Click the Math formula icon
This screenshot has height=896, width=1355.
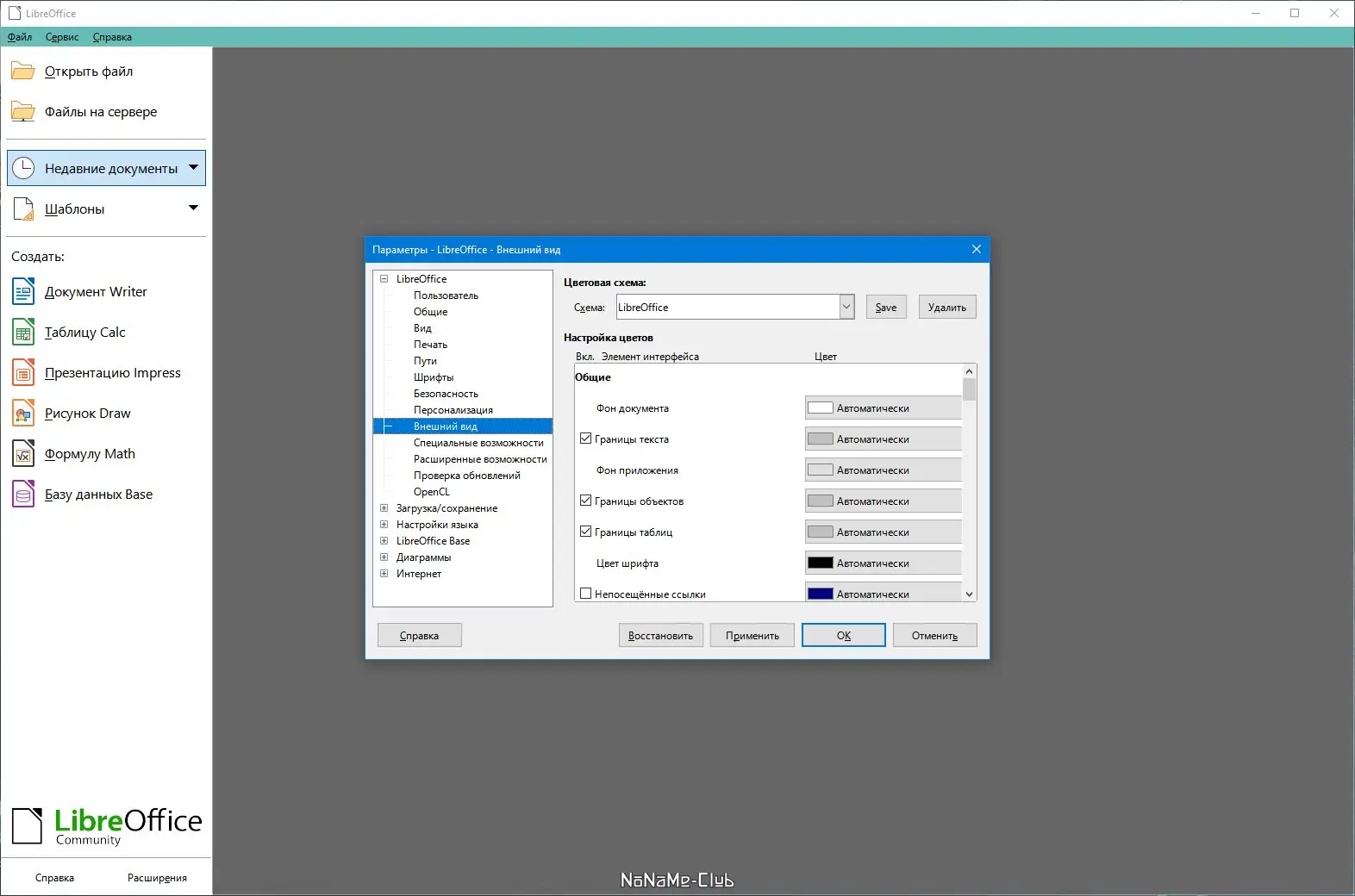[23, 453]
